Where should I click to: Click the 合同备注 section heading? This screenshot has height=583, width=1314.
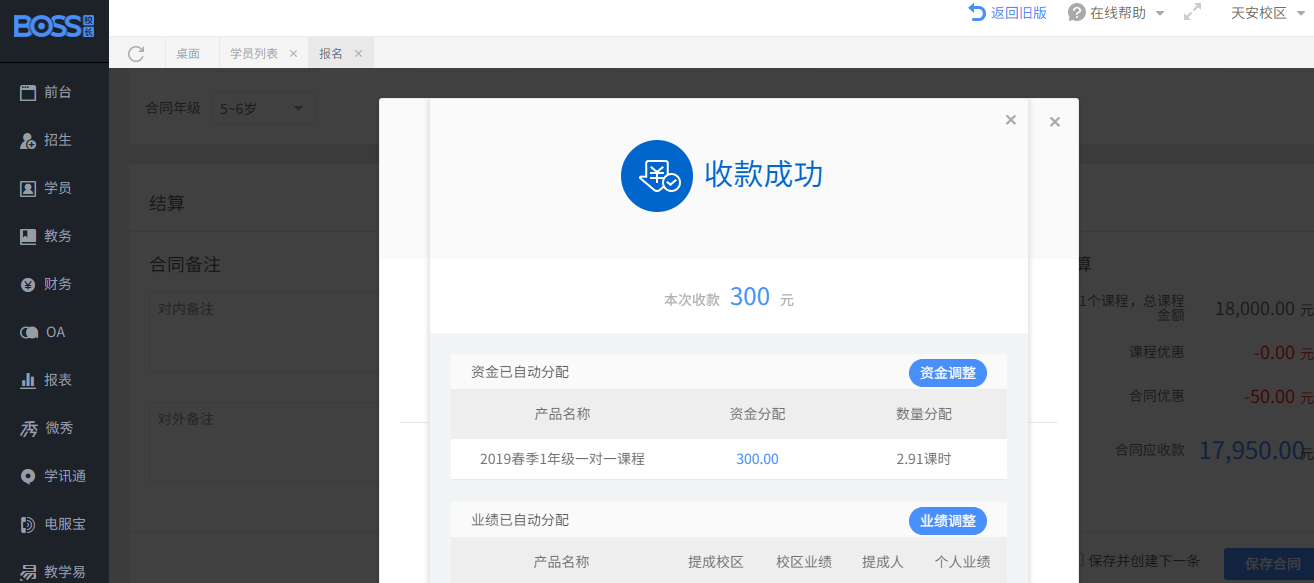point(185,265)
